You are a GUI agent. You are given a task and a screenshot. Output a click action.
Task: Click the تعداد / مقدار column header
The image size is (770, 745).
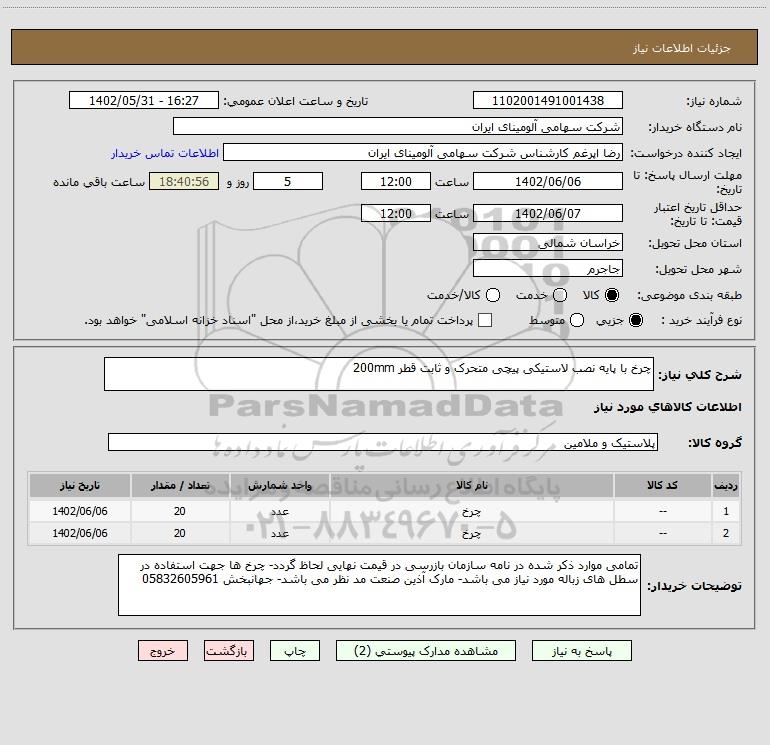(x=180, y=485)
